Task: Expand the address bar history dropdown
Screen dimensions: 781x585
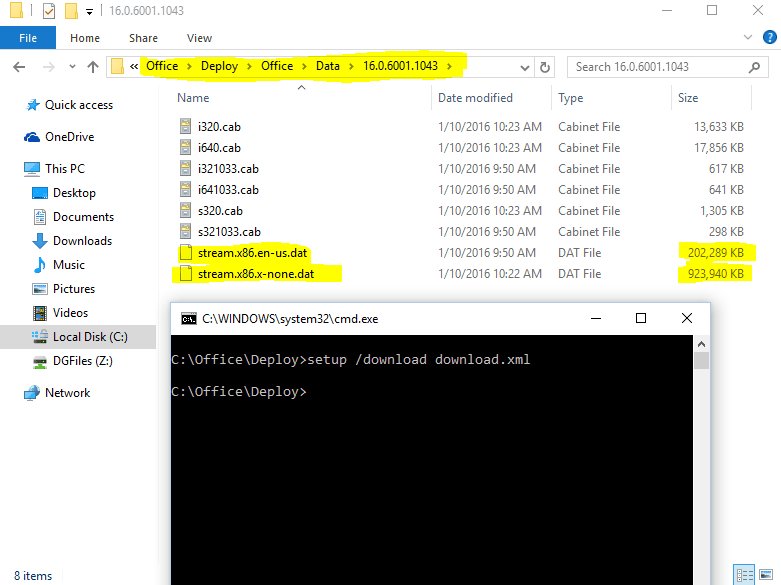Action: click(x=524, y=67)
